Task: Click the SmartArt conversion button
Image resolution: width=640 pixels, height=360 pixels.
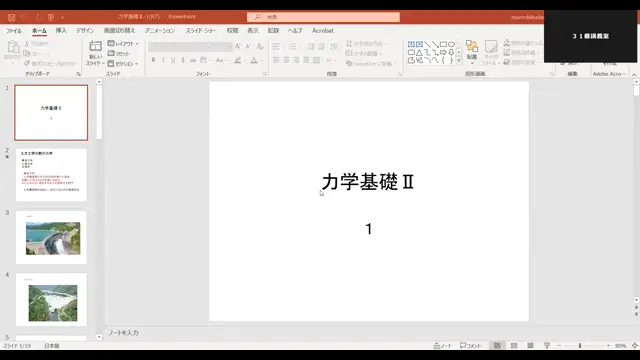Action: coord(371,64)
